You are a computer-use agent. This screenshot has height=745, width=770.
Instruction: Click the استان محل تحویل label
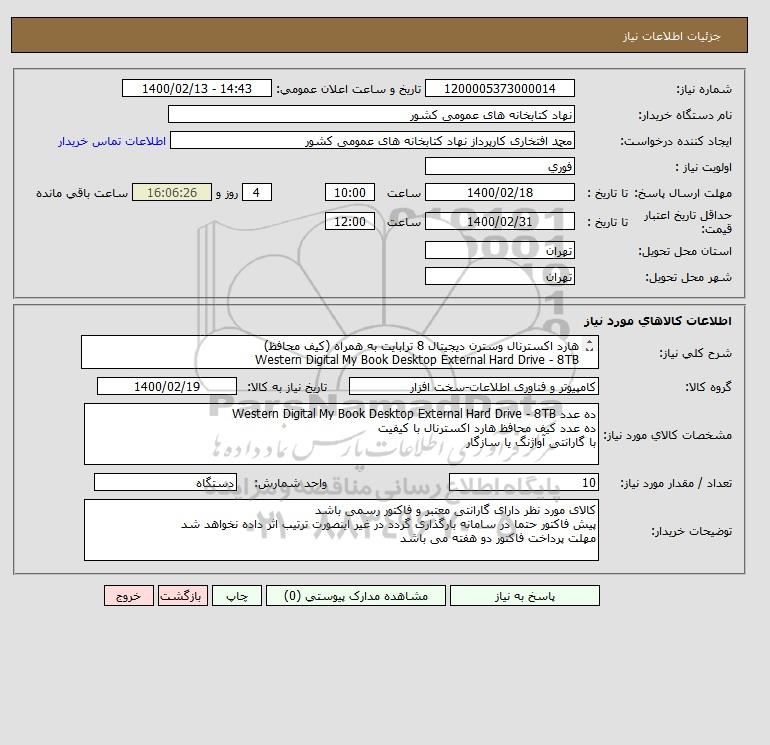(685, 251)
